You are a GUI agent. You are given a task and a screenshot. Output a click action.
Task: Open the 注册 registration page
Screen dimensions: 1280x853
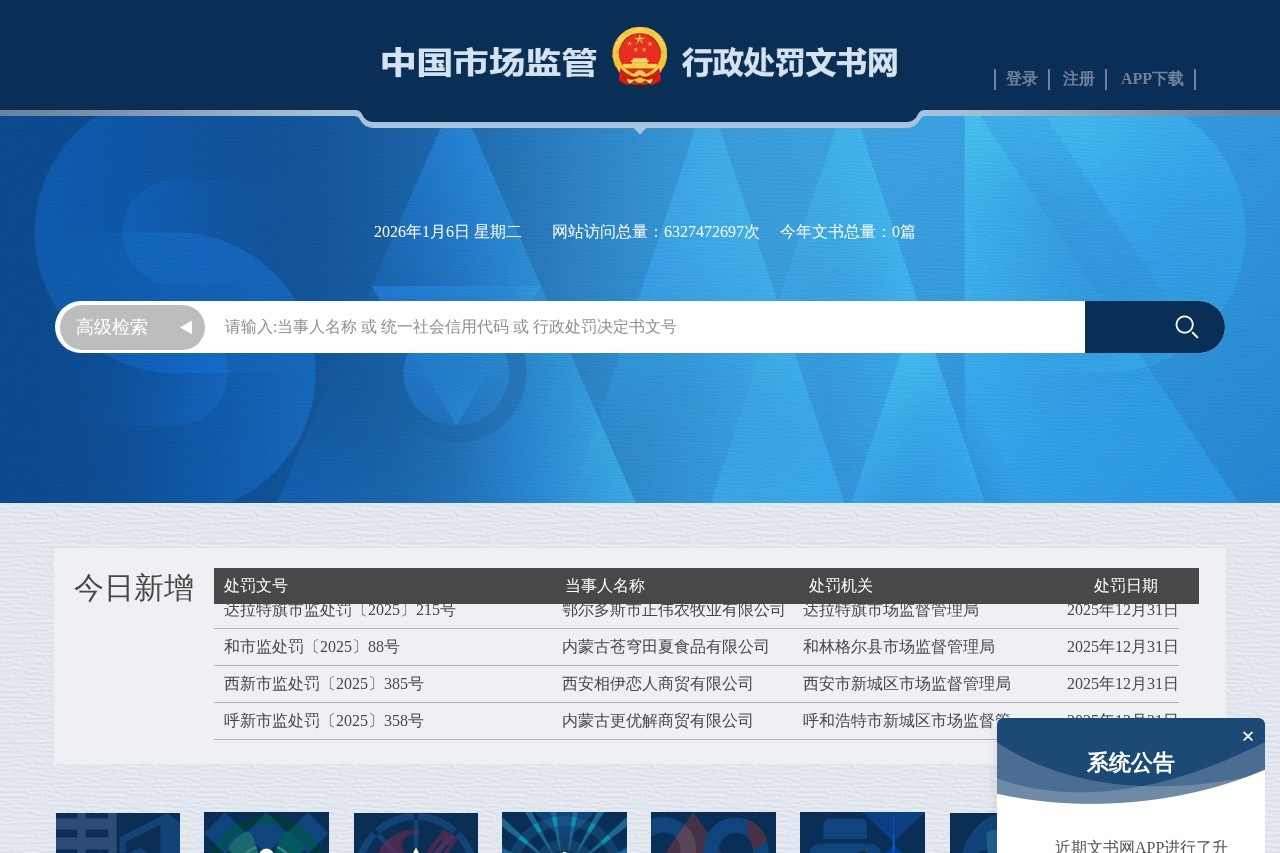click(x=1078, y=79)
